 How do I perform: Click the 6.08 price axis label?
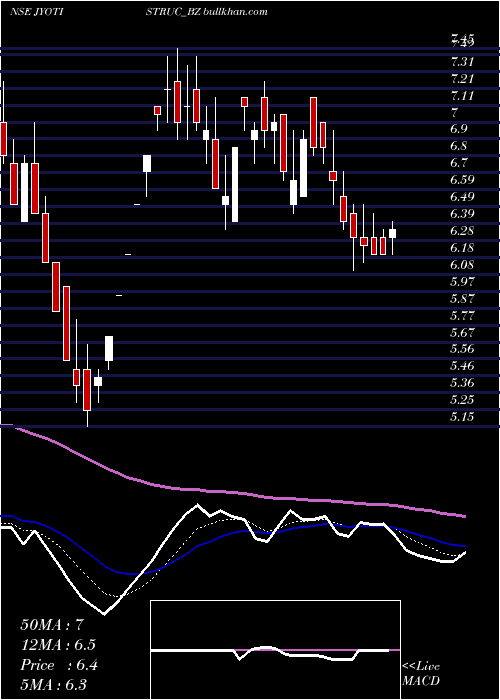point(462,264)
